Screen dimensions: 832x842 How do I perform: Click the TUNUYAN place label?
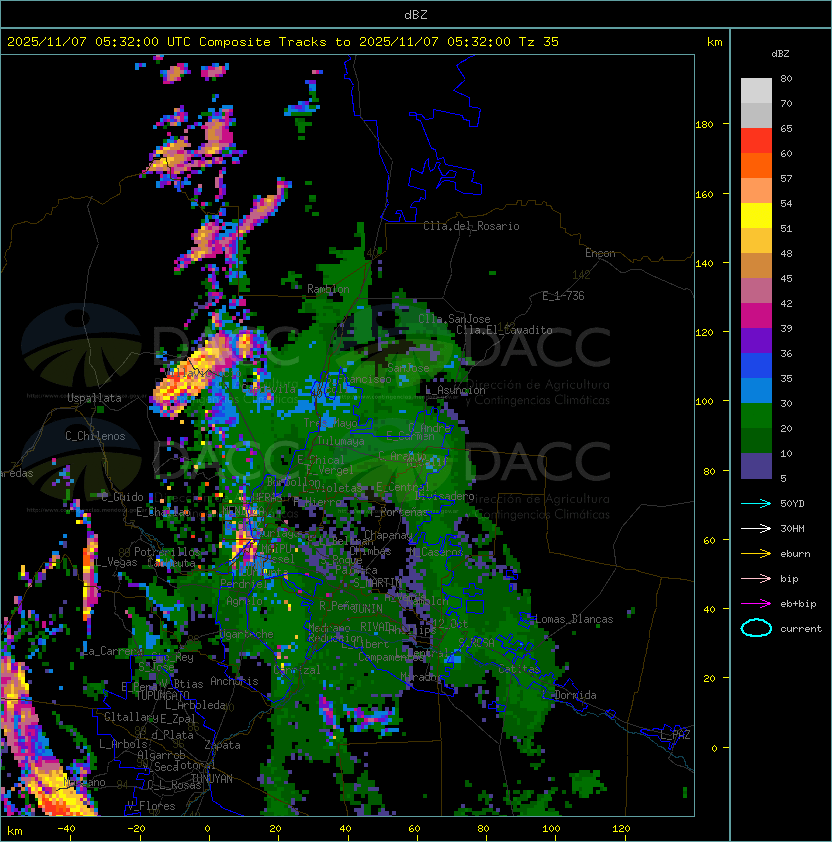click(212, 779)
